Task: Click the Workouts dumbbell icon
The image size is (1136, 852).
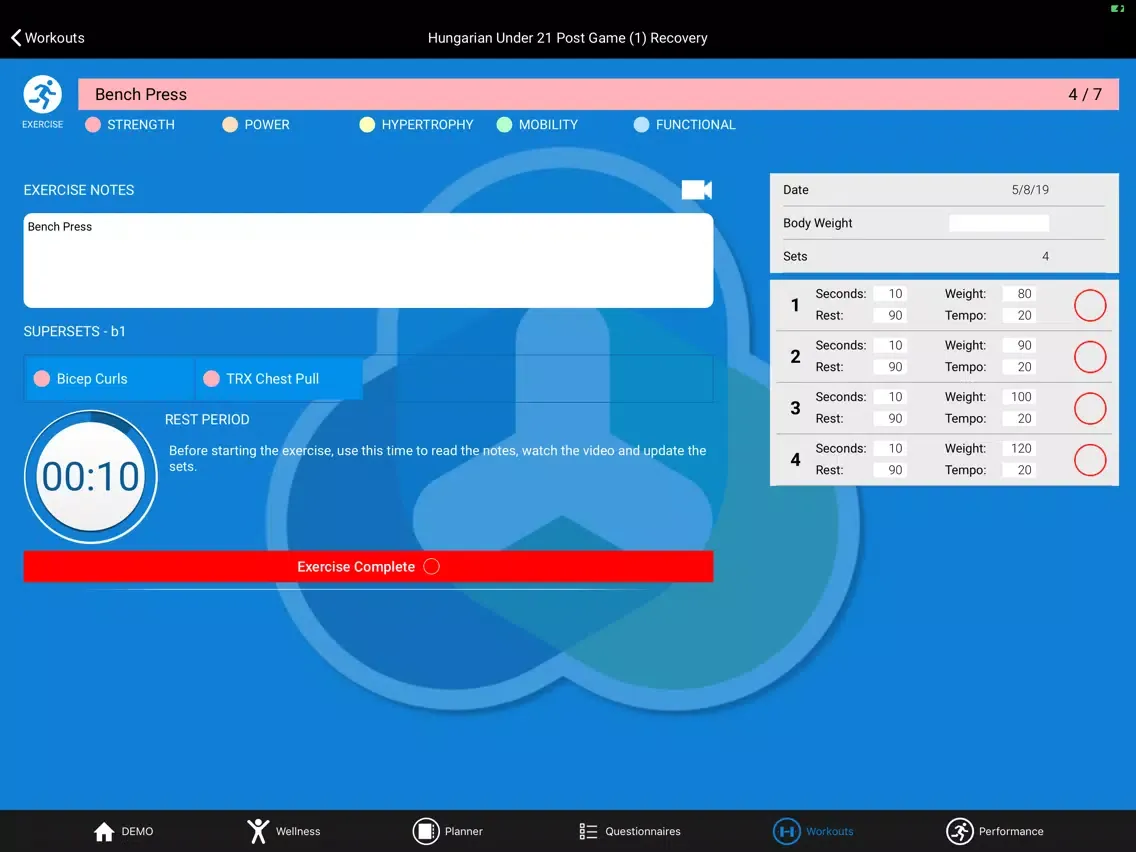Action: click(786, 832)
